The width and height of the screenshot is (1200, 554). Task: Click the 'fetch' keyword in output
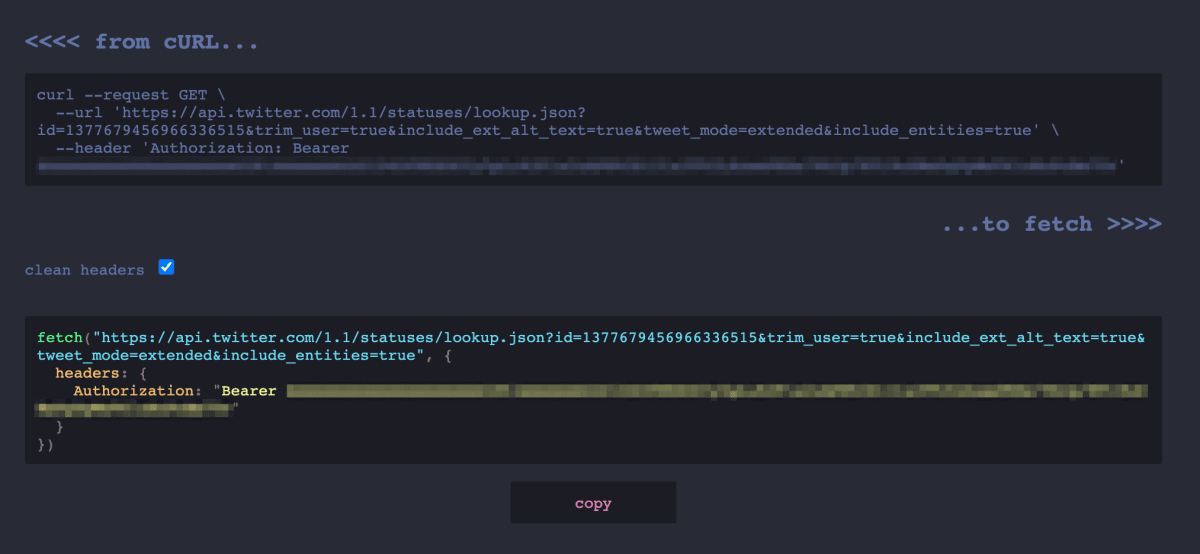click(60, 338)
